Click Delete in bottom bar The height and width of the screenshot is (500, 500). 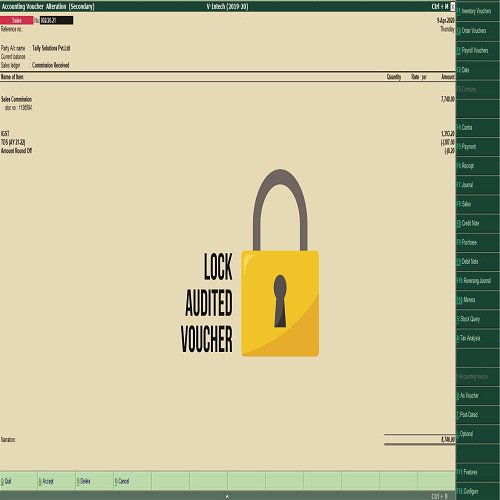(95, 481)
